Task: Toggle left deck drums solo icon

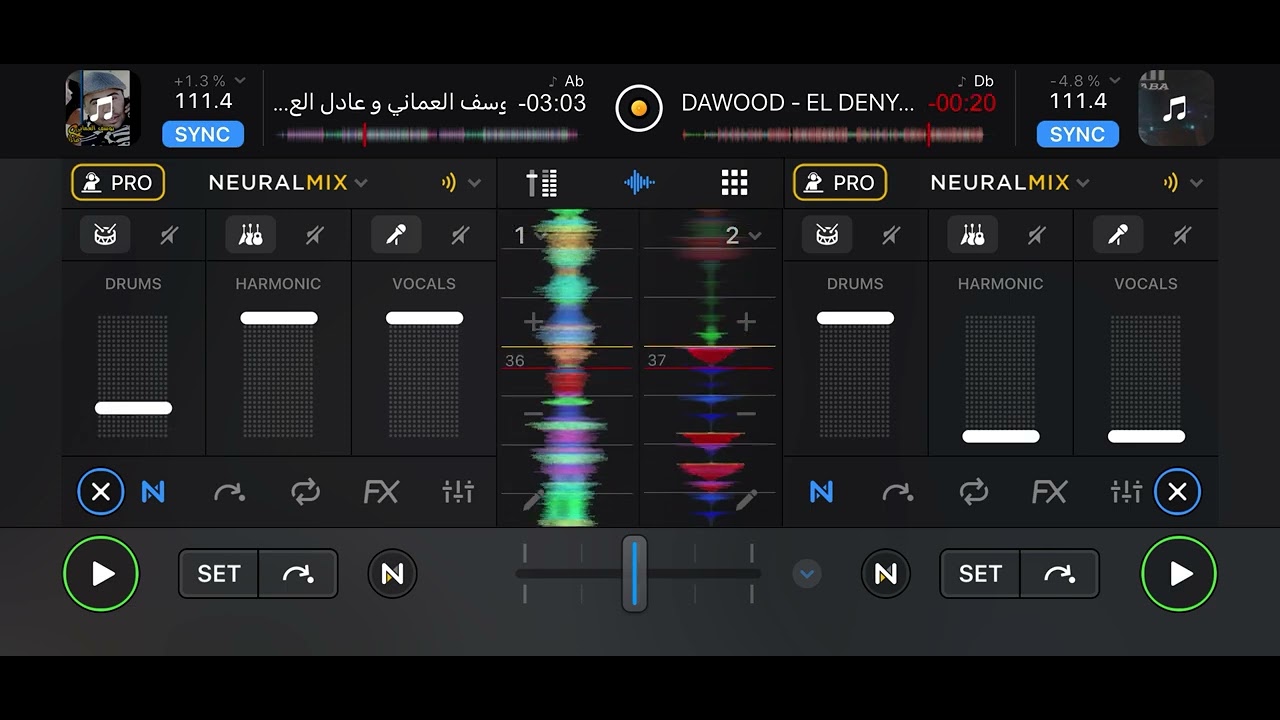Action: (105, 235)
